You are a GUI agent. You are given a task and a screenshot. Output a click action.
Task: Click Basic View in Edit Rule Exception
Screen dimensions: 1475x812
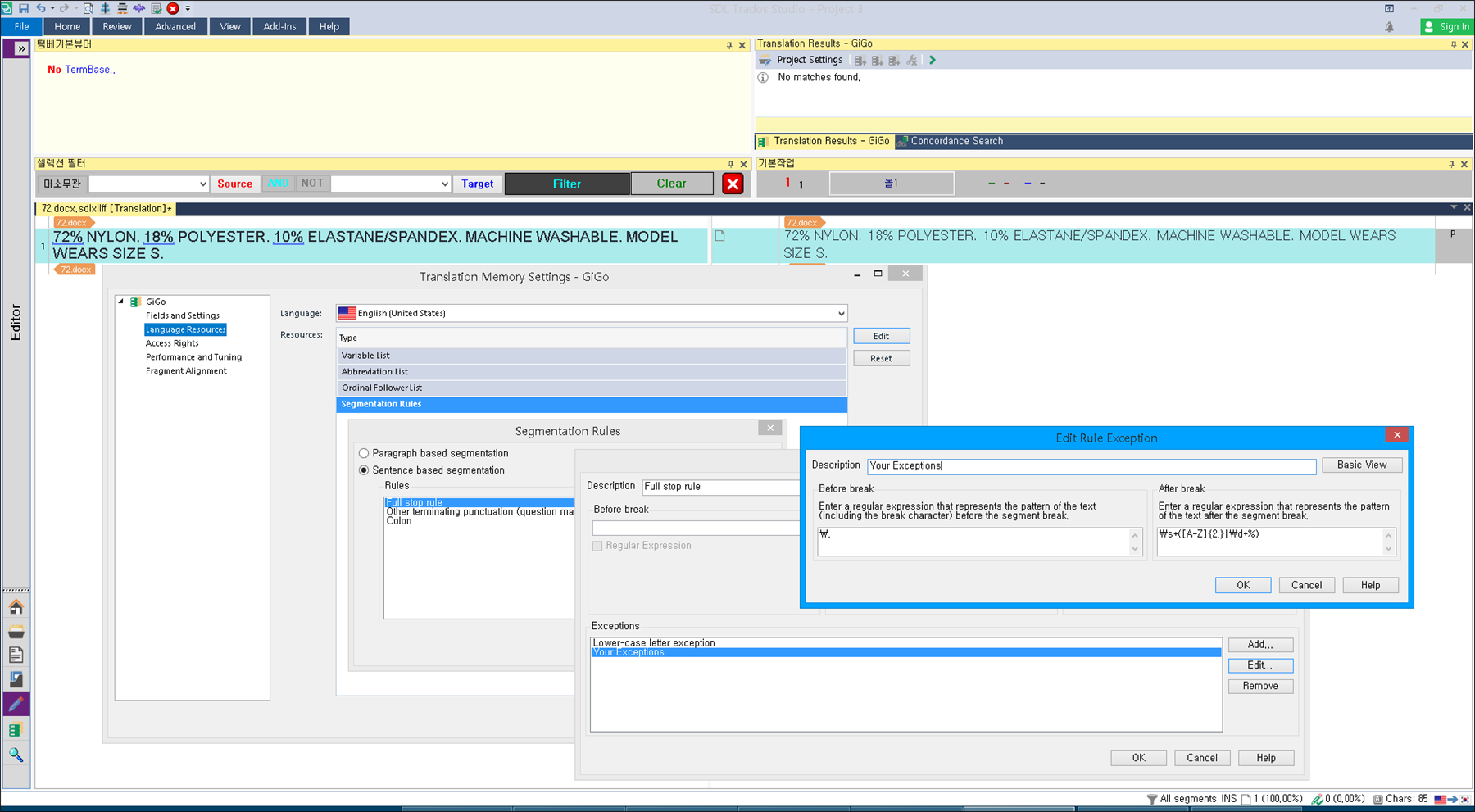1362,465
